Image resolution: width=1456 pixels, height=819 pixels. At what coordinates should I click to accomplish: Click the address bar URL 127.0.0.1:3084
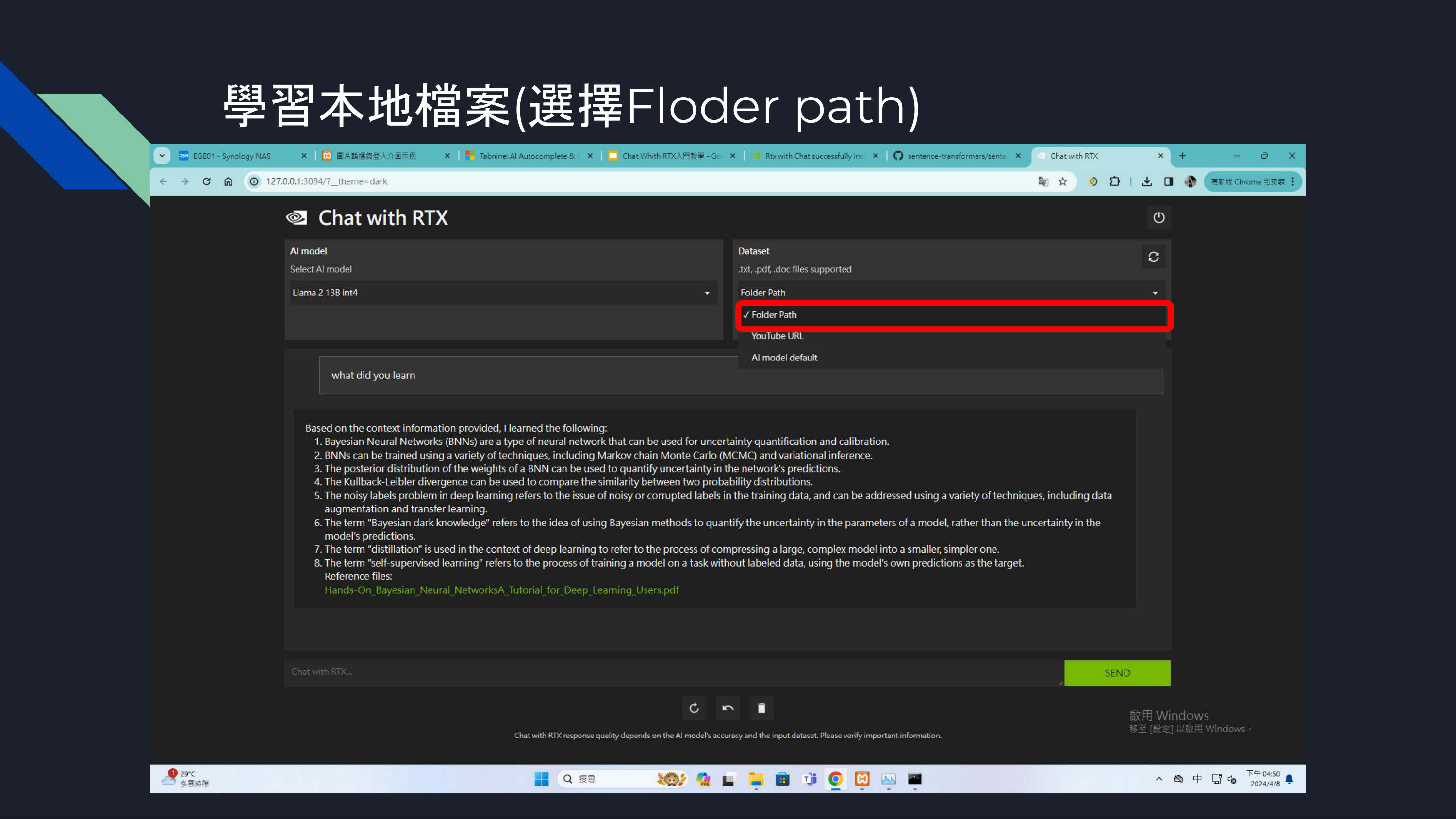tap(327, 181)
